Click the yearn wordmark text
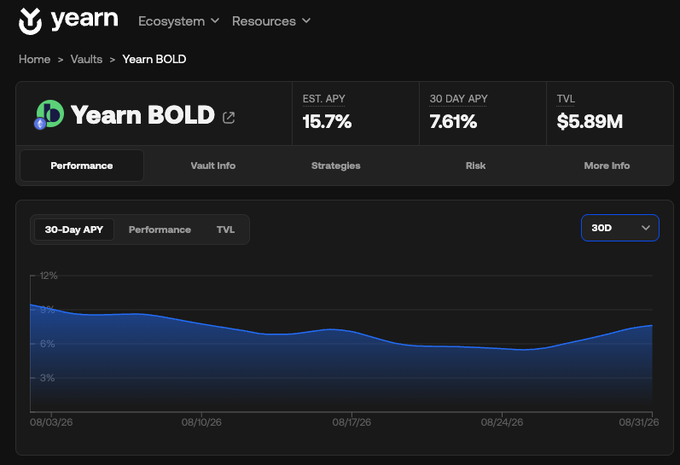This screenshot has width=680, height=465. (x=85, y=20)
